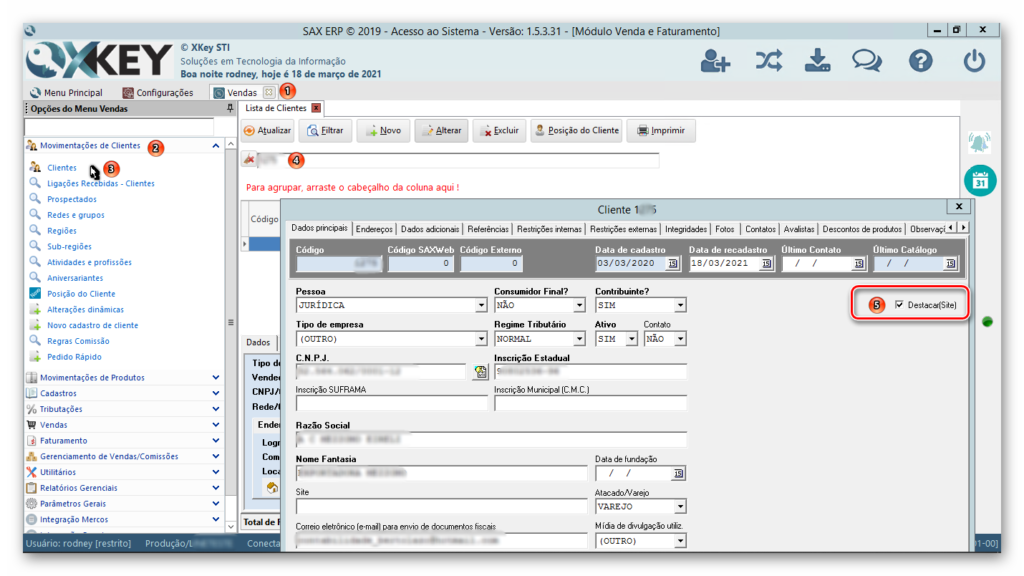1024x576 pixels.
Task: Toggle the Destacar(Site) checkbox
Action: [899, 305]
